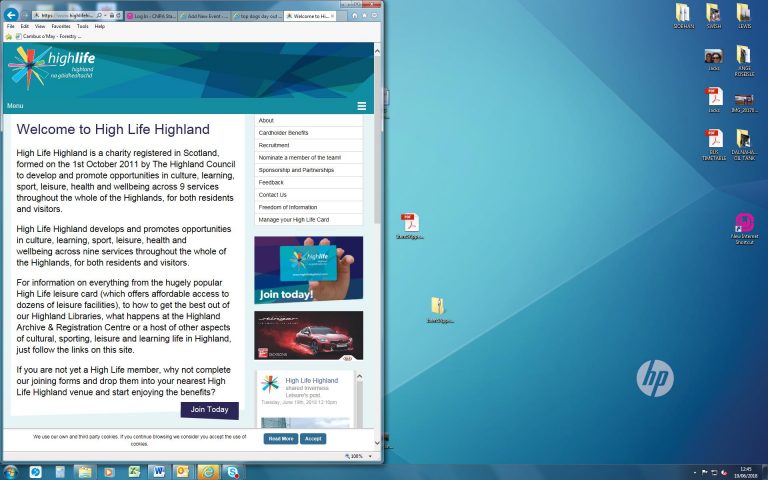Open the Windows Start button

click(11, 472)
